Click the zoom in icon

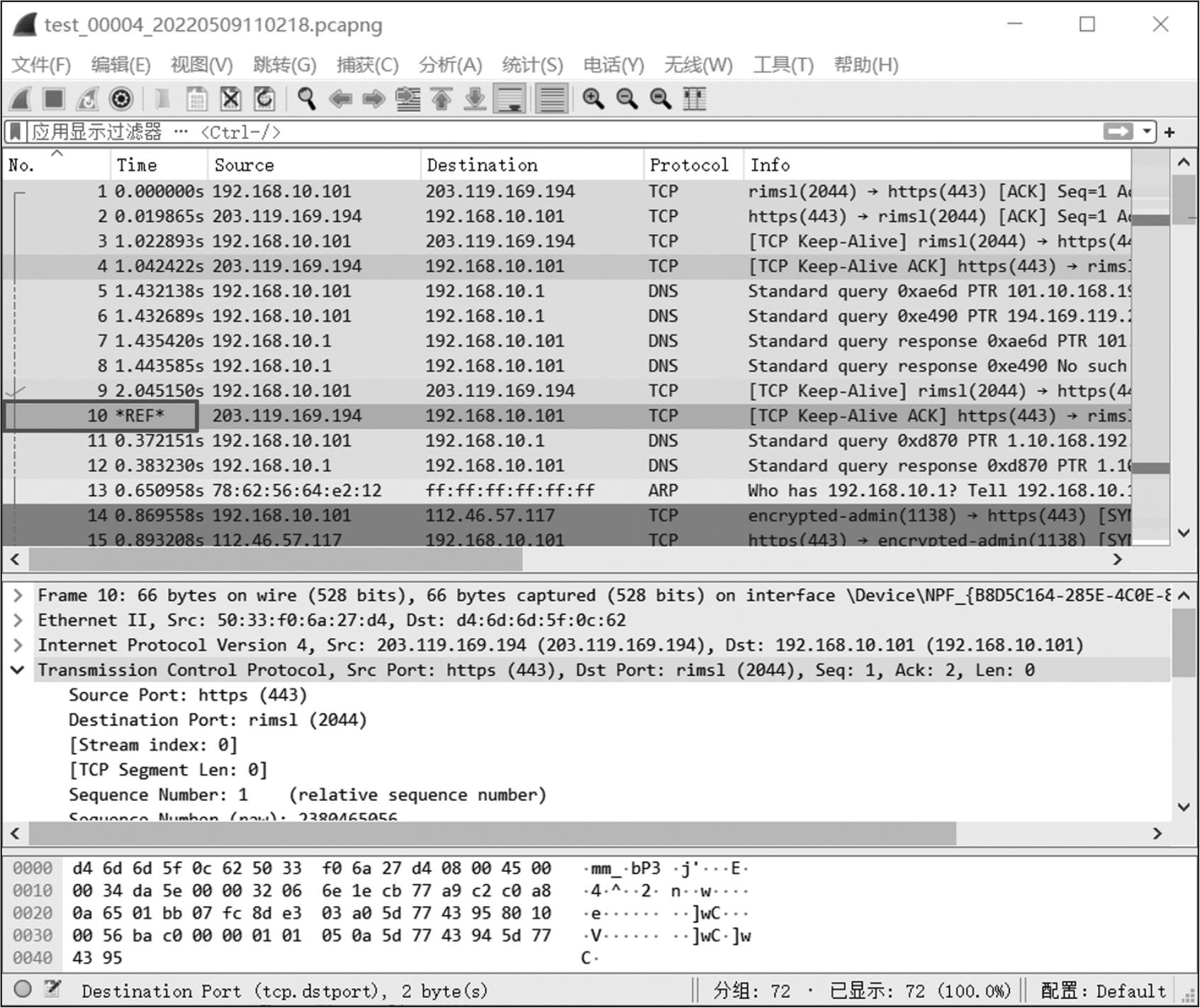593,99
